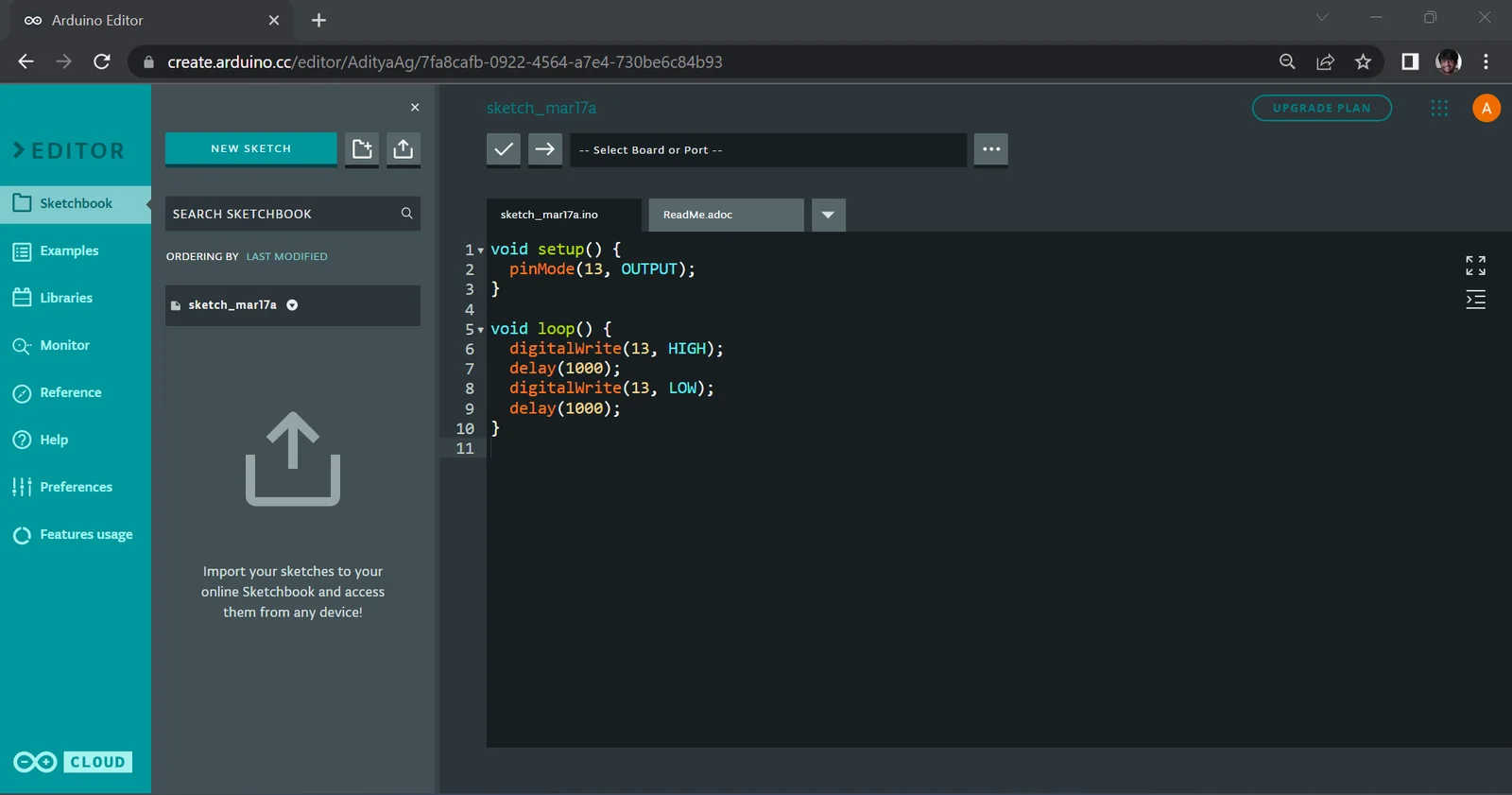Close the Arduino Editor browser tab

pyautogui.click(x=274, y=20)
